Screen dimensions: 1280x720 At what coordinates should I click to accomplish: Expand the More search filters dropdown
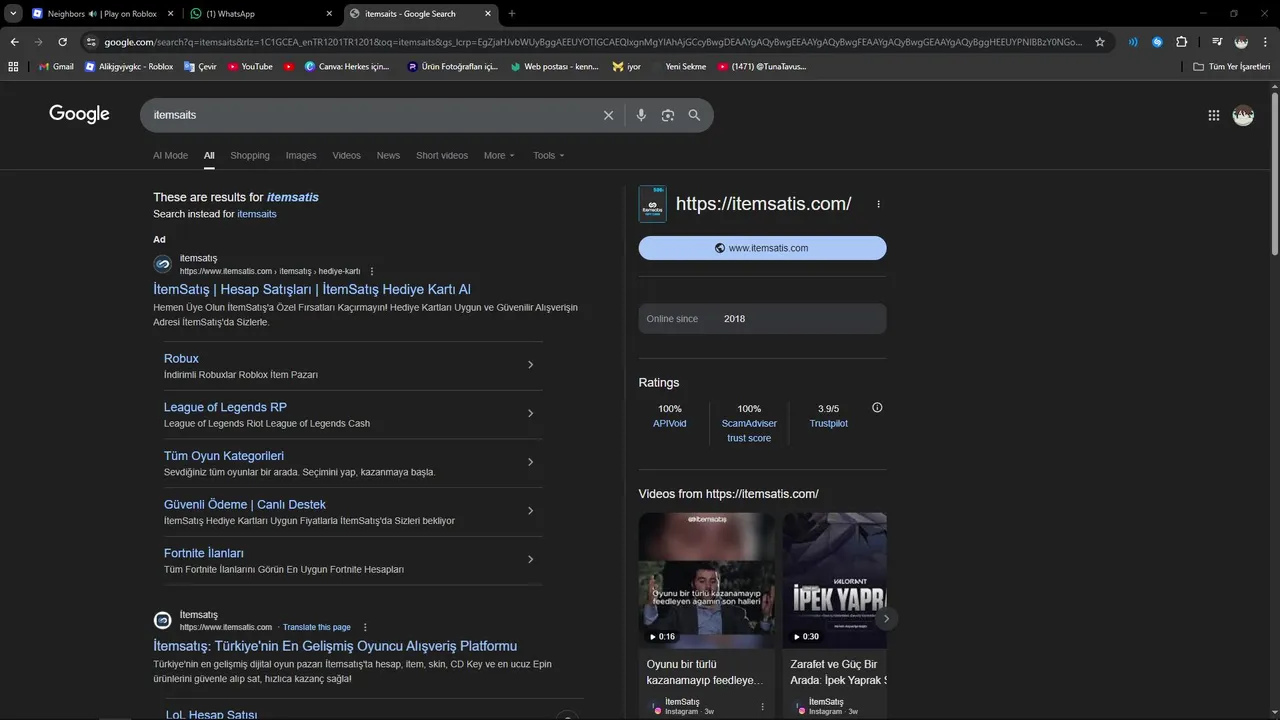499,155
